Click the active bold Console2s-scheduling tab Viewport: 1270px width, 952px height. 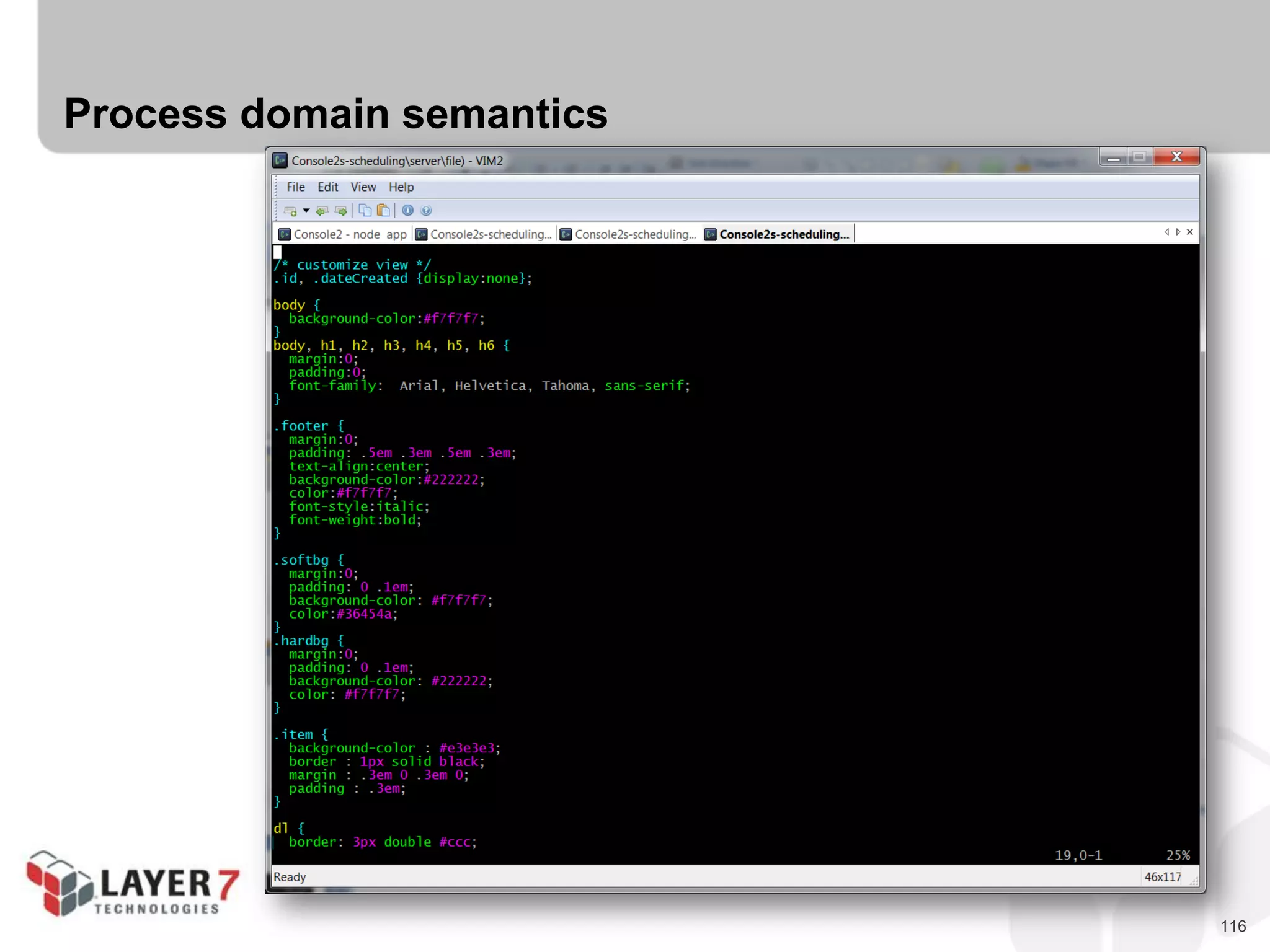tap(778, 234)
